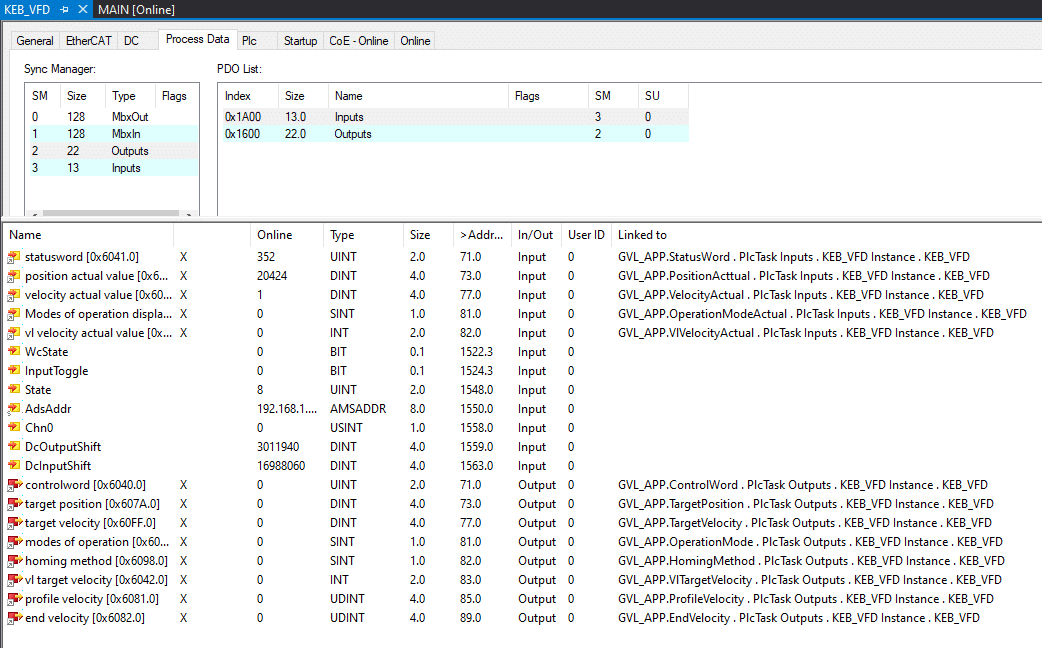Click the WcState input variable icon

tap(14, 352)
